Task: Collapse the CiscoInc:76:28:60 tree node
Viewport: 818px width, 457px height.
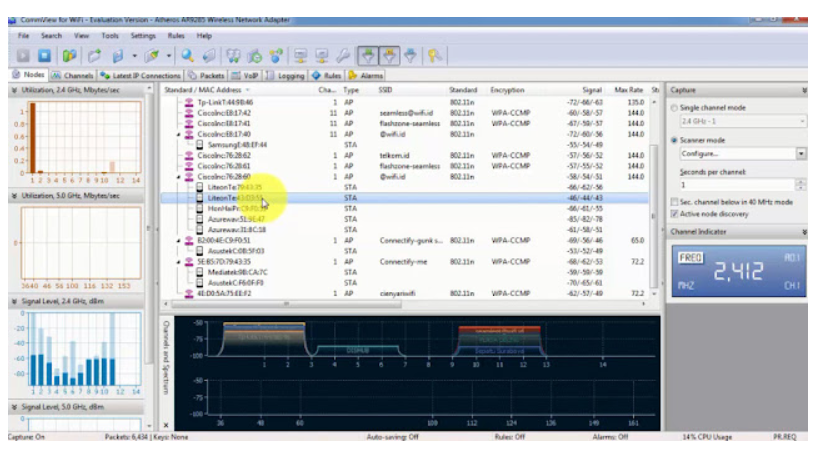Action: pos(179,177)
